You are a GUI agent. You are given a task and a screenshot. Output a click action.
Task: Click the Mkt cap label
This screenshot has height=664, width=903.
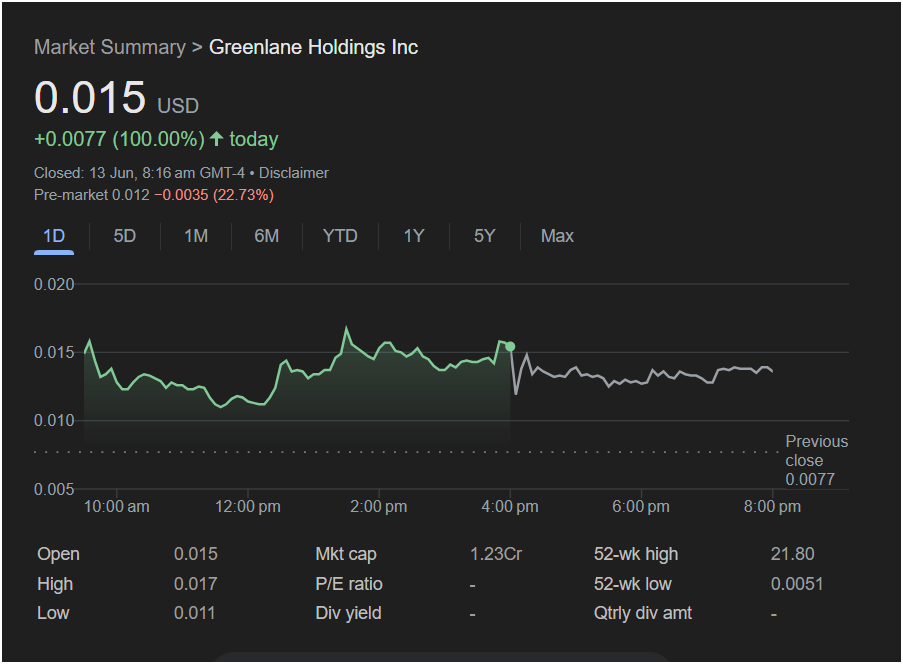(x=346, y=554)
